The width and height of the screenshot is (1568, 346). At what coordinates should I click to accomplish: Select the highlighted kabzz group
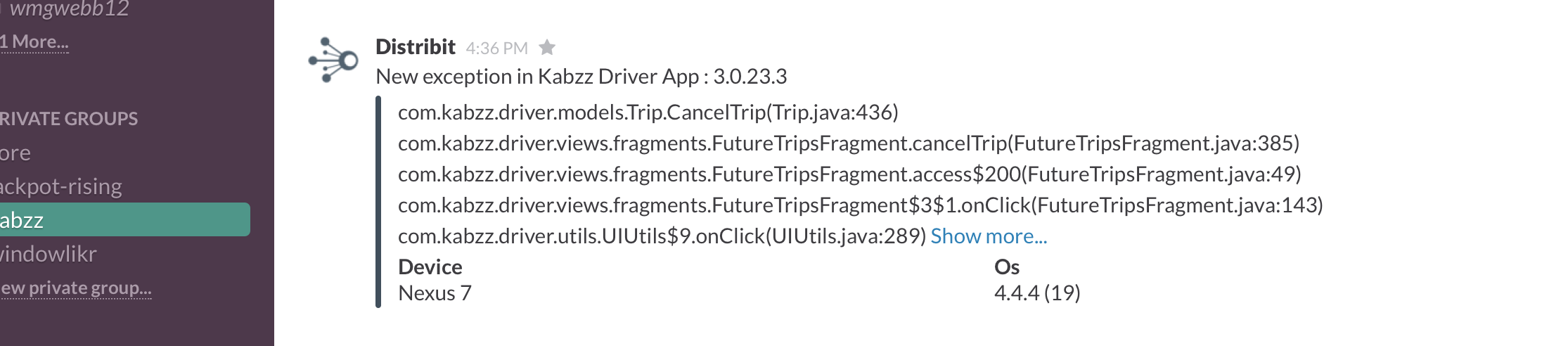click(125, 219)
